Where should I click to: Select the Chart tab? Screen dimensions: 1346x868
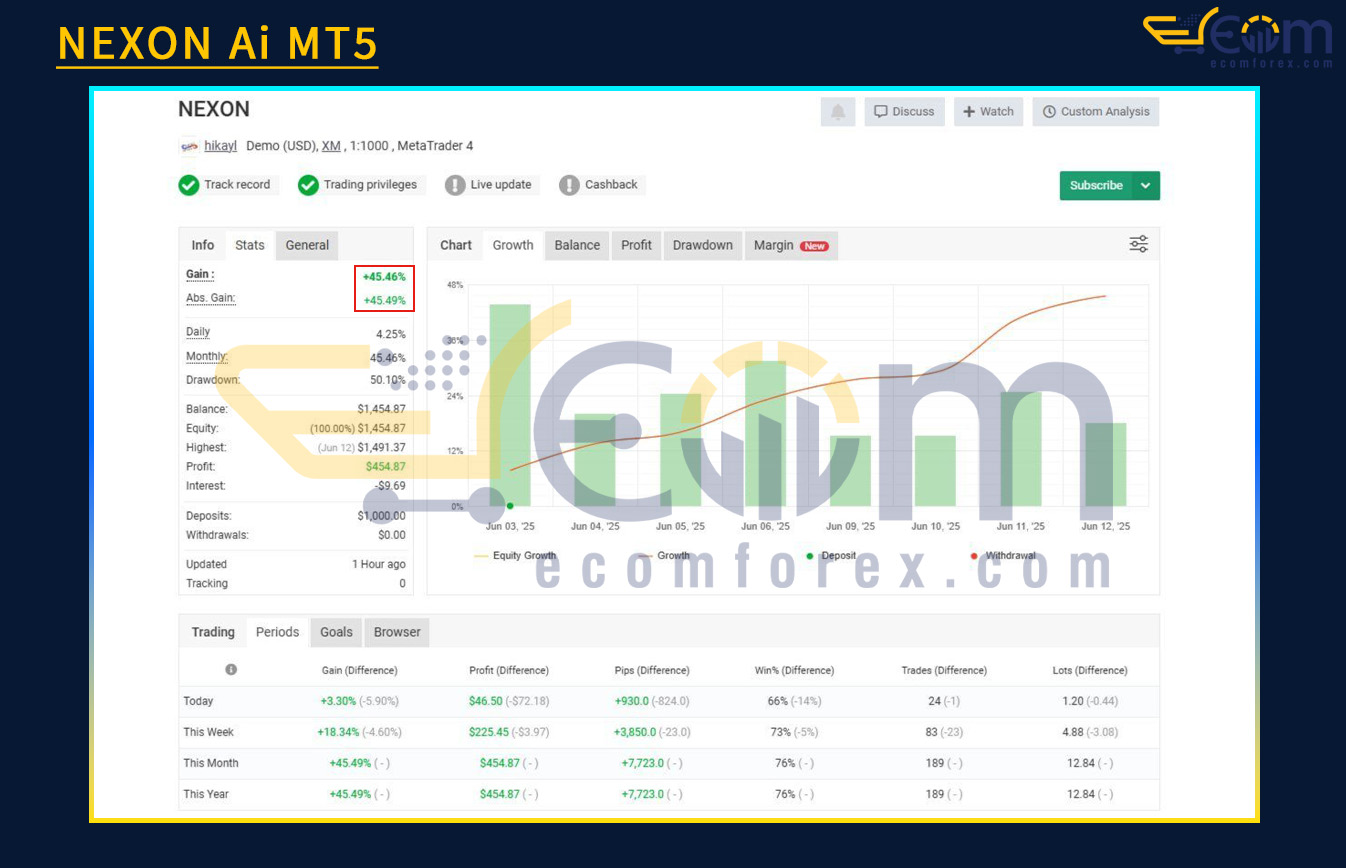(x=456, y=245)
